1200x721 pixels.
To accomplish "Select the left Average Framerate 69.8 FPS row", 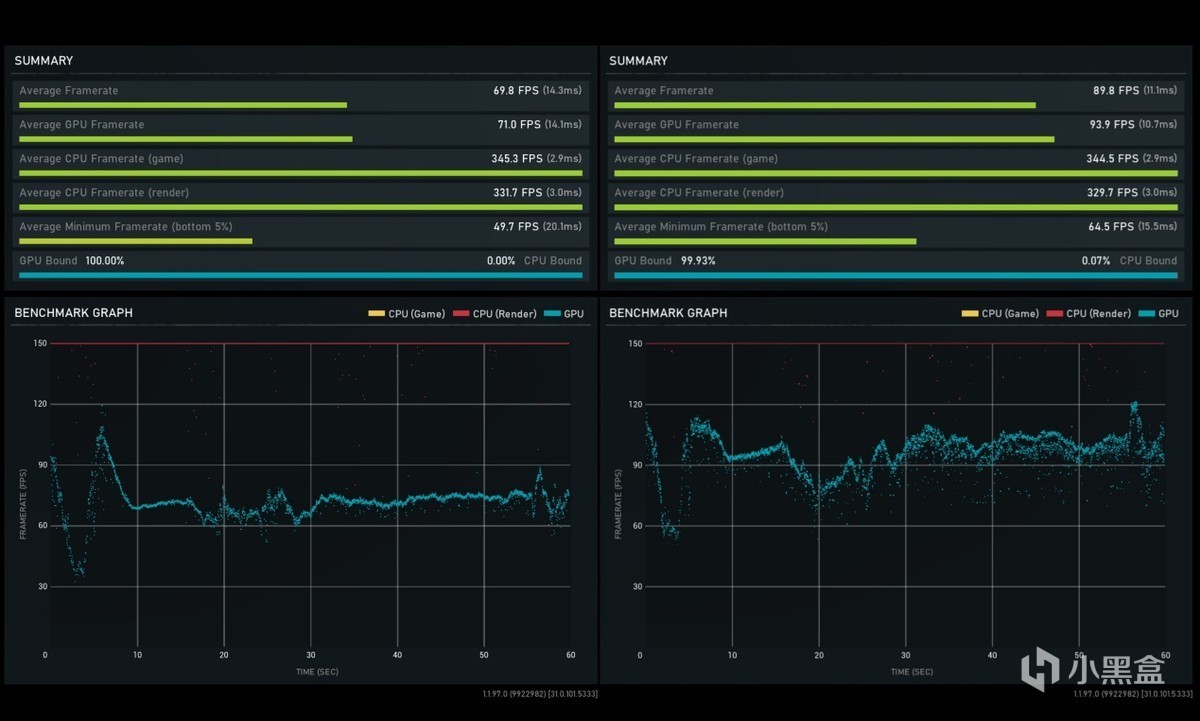I will pyautogui.click(x=300, y=95).
